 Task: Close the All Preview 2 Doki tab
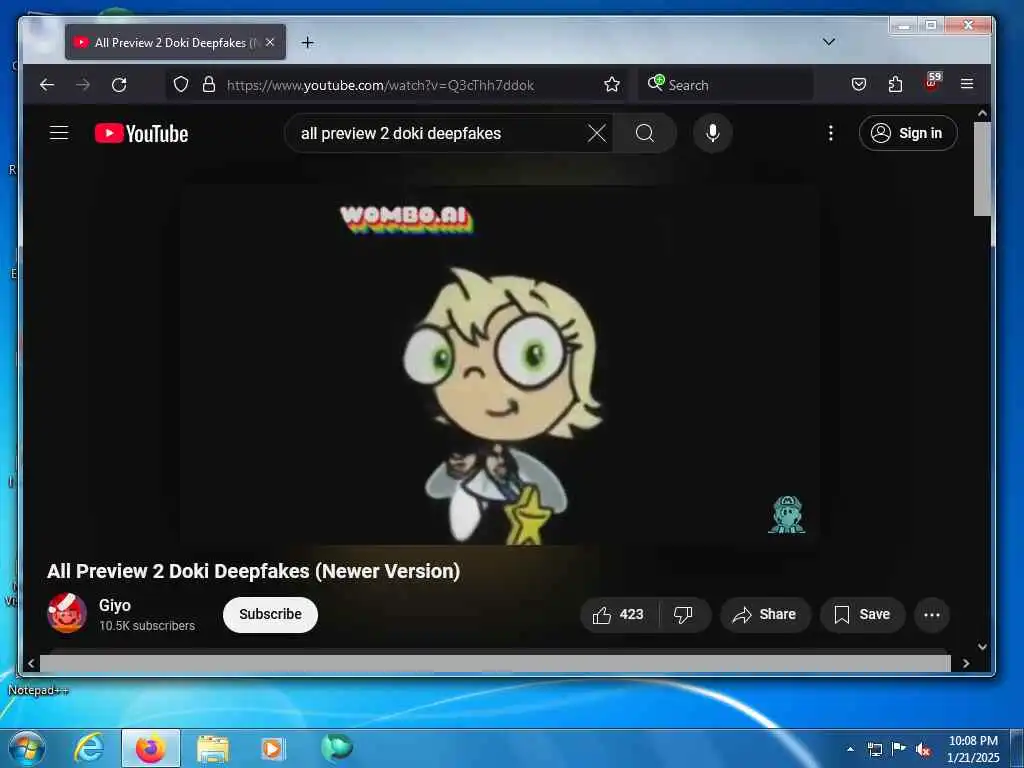point(270,42)
